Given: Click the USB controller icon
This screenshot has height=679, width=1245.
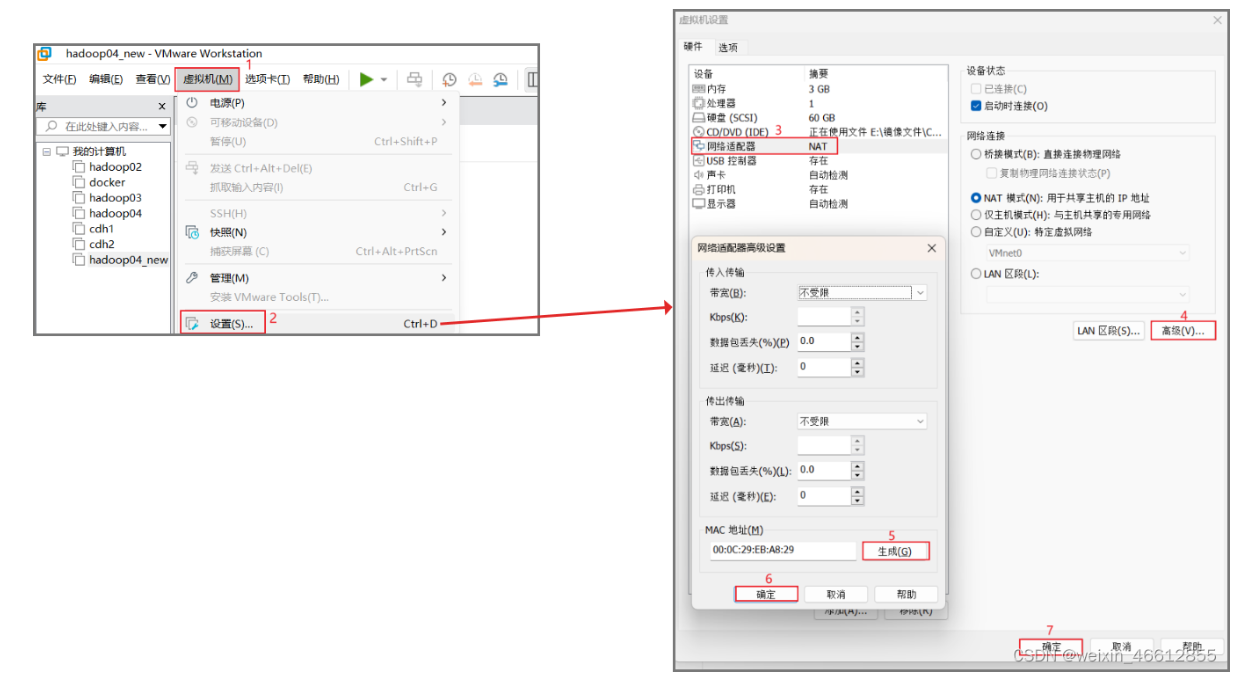Looking at the screenshot, I should click(x=698, y=160).
